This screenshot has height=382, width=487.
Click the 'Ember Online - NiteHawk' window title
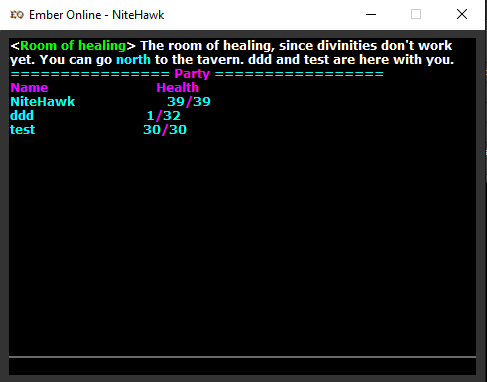click(x=97, y=15)
